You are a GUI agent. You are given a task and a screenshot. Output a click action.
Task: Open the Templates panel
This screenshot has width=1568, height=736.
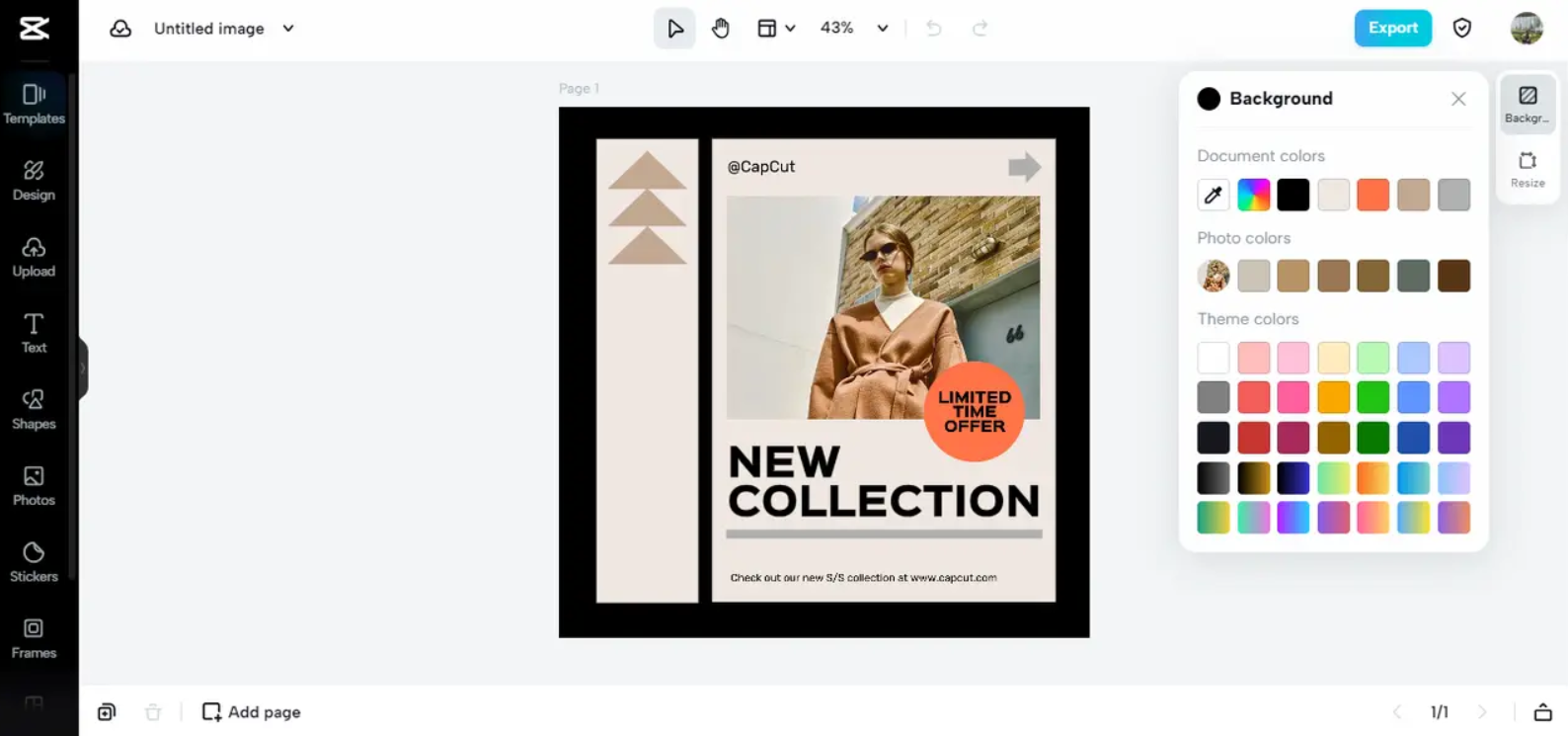click(34, 104)
